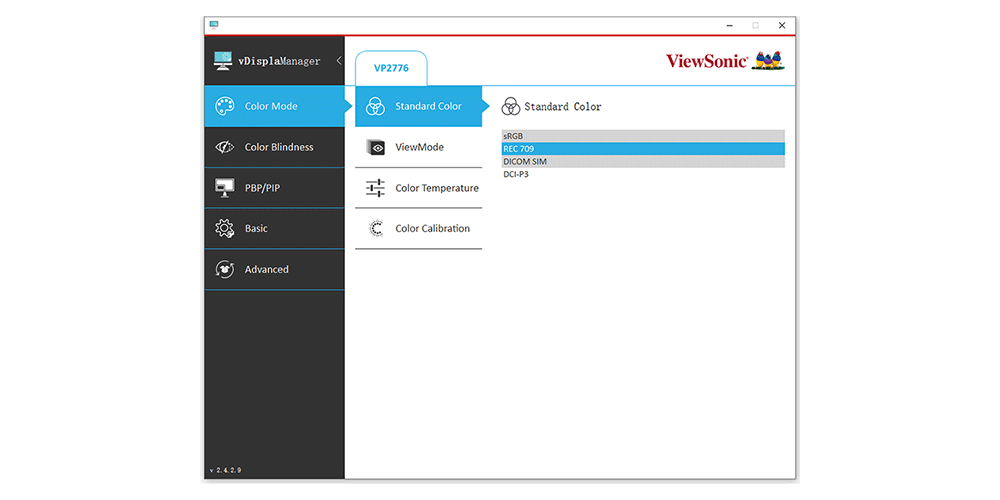Viewport: 1000px width, 500px height.
Task: Click the vDisplayManager monitor logo icon
Action: click(x=223, y=61)
